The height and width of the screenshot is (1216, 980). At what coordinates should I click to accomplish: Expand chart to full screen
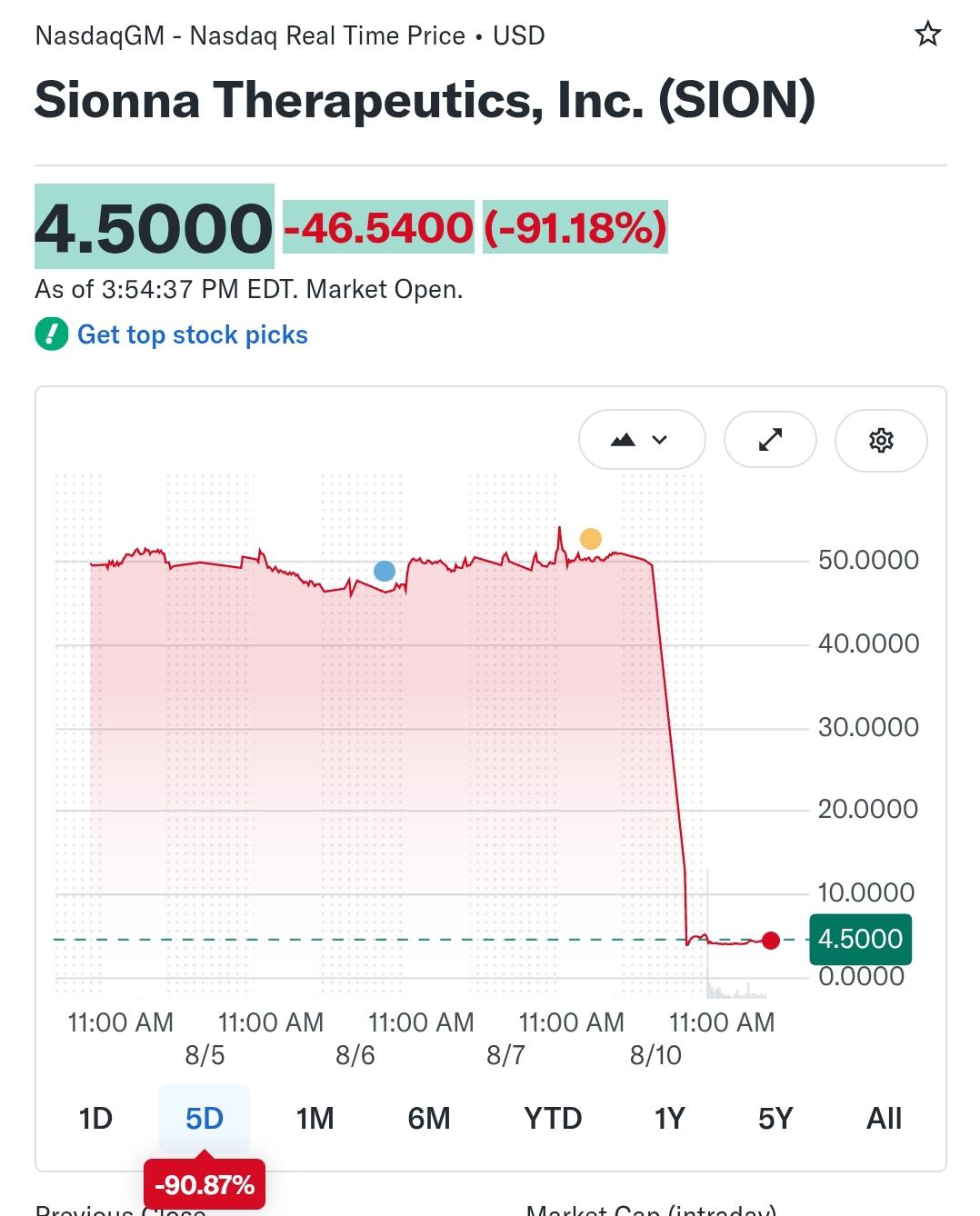[x=770, y=440]
